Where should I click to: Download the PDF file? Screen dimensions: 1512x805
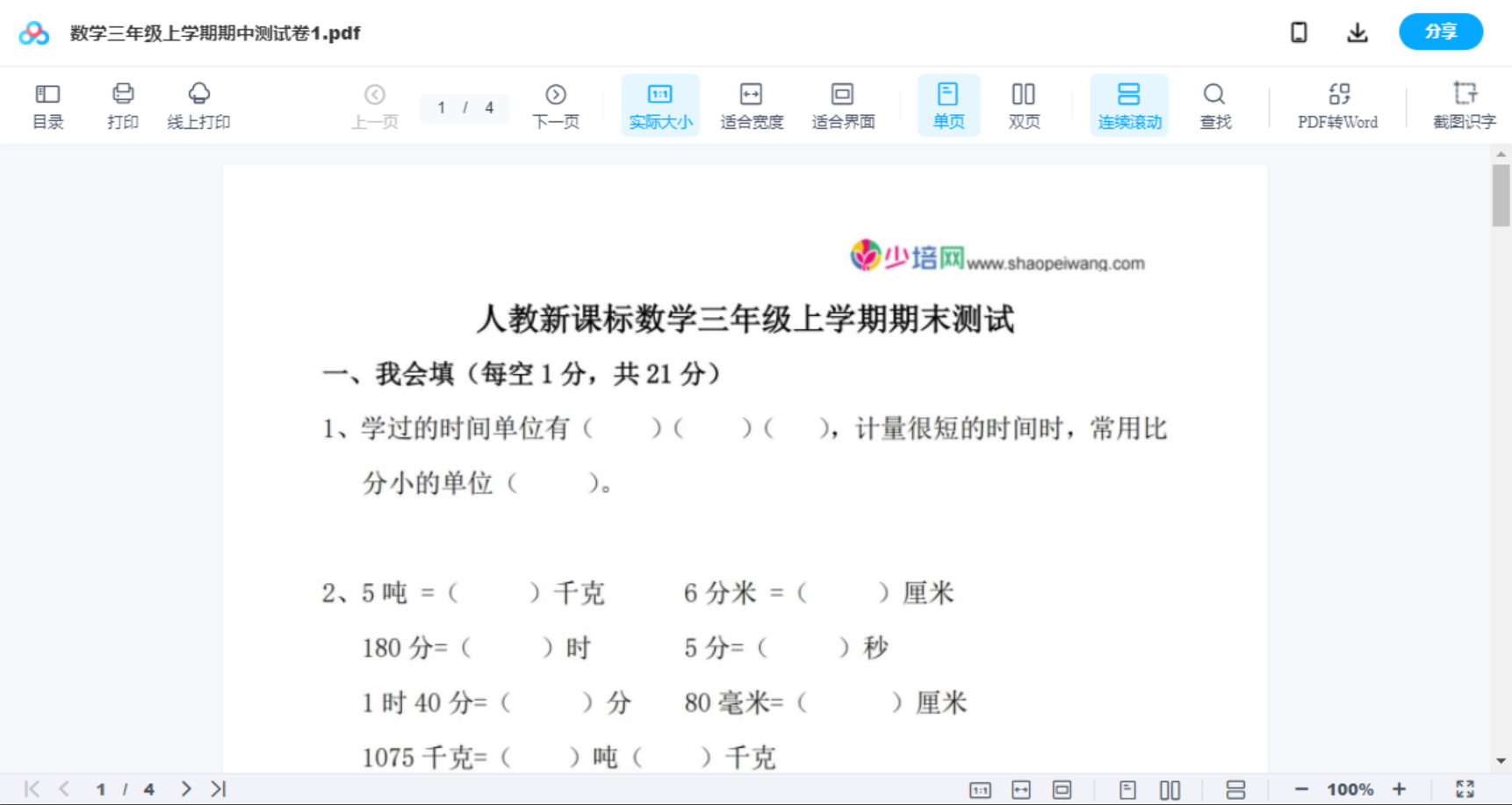coord(1357,32)
